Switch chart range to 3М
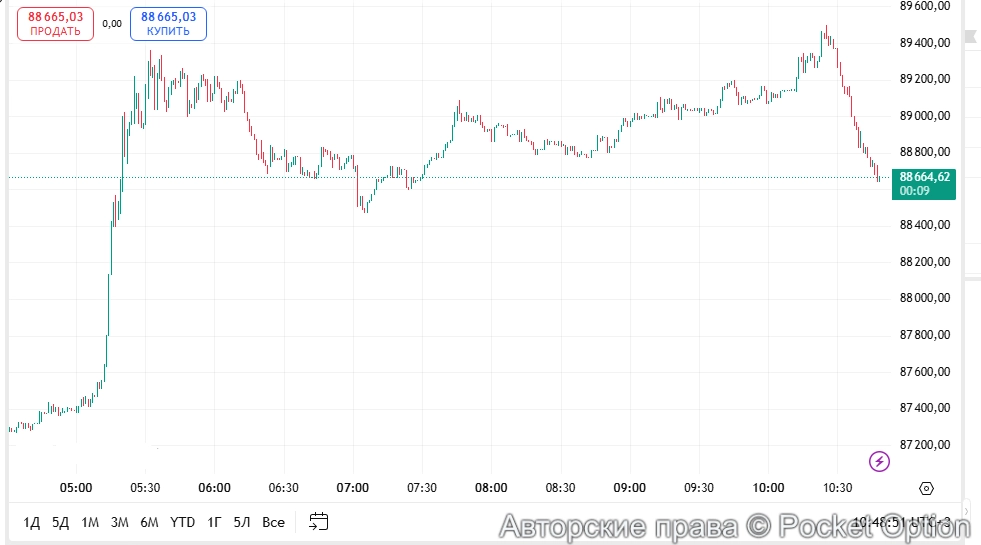The width and height of the screenshot is (981, 545). pyautogui.click(x=120, y=522)
